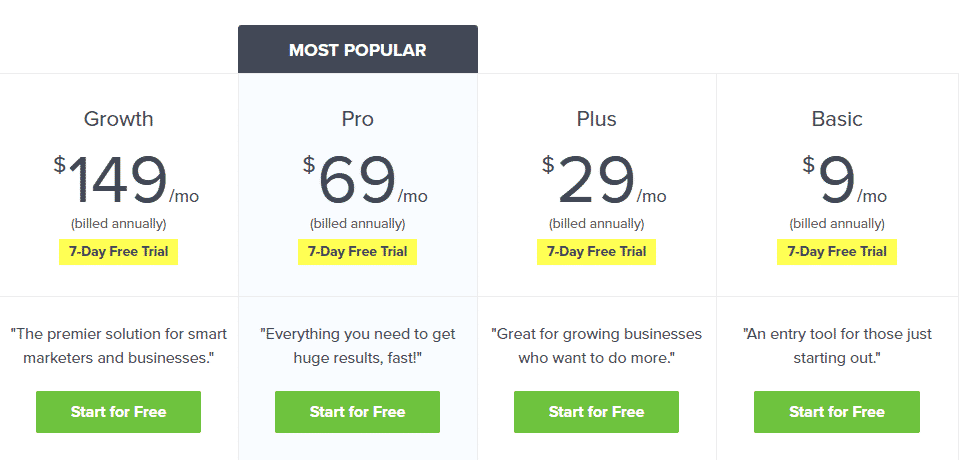The height and width of the screenshot is (460, 961).
Task: Click Start for Free under Plus plan
Action: 596,412
